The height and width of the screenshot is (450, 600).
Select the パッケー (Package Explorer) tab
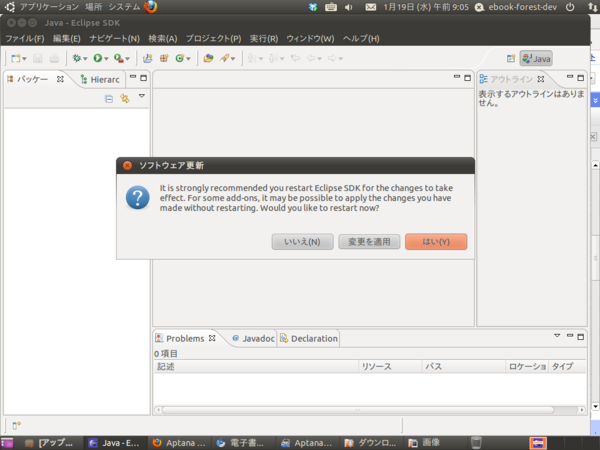coord(35,79)
